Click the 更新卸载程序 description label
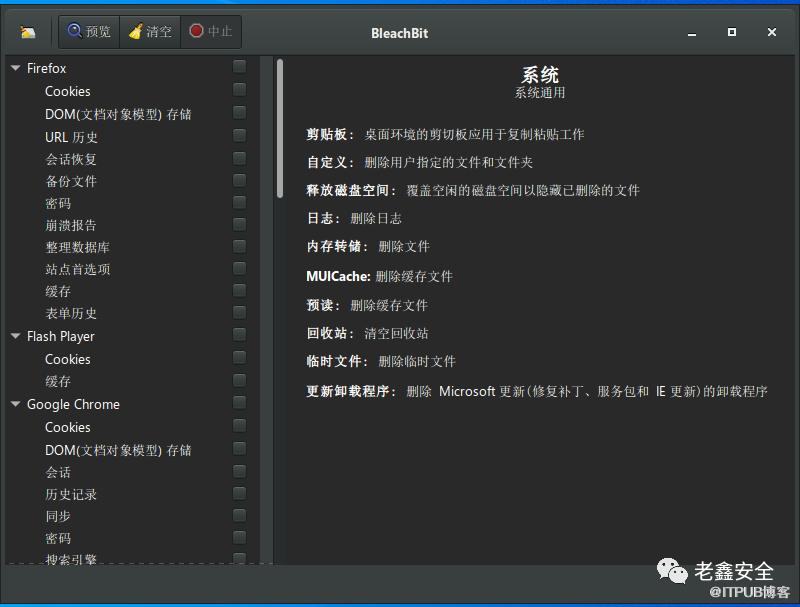800x607 pixels. pyautogui.click(x=351, y=392)
